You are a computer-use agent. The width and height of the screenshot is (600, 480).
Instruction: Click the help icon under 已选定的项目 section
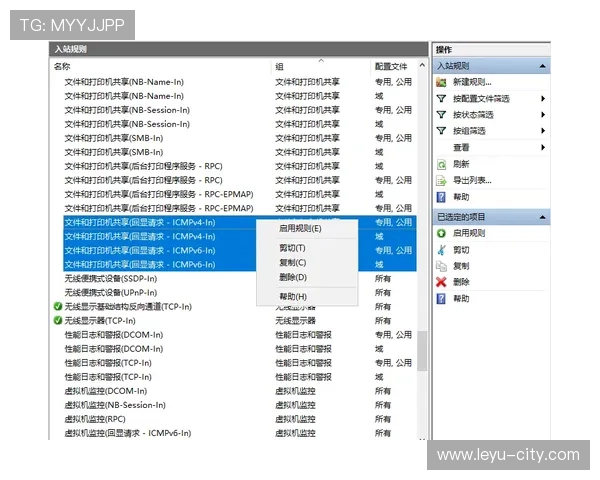[441, 299]
